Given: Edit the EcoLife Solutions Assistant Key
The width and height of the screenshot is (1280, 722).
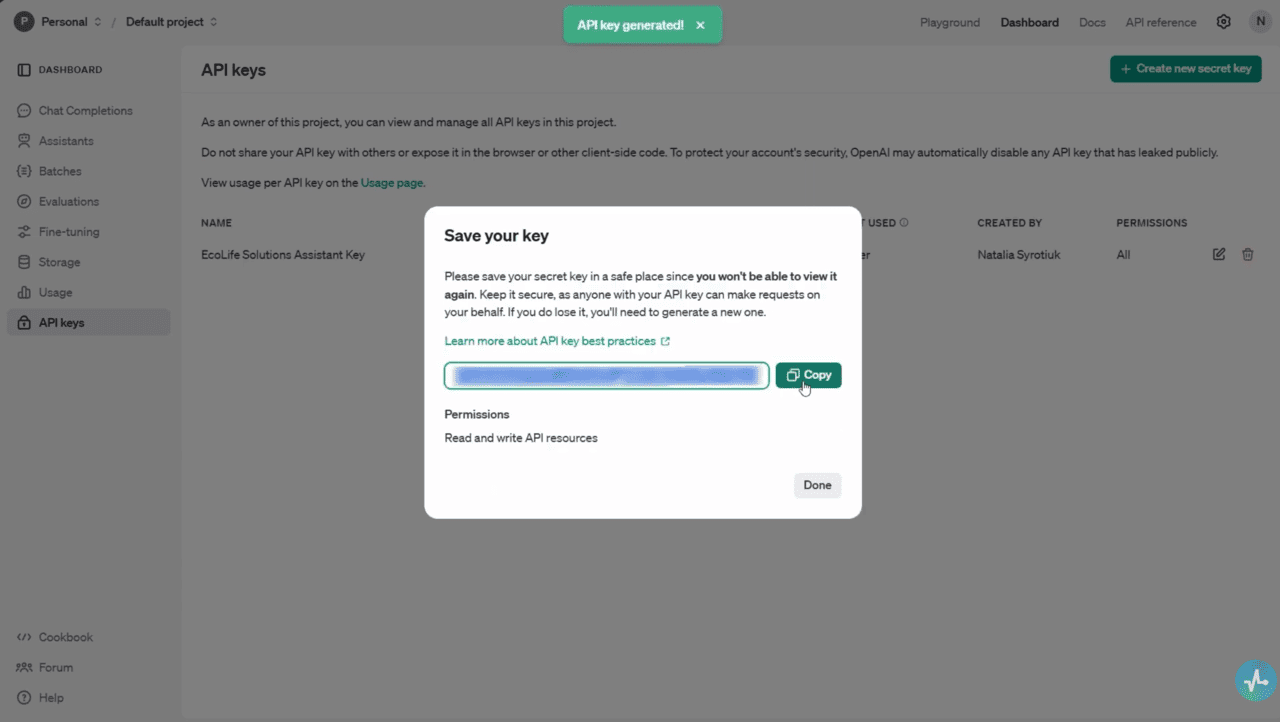Looking at the screenshot, I should 1218,254.
